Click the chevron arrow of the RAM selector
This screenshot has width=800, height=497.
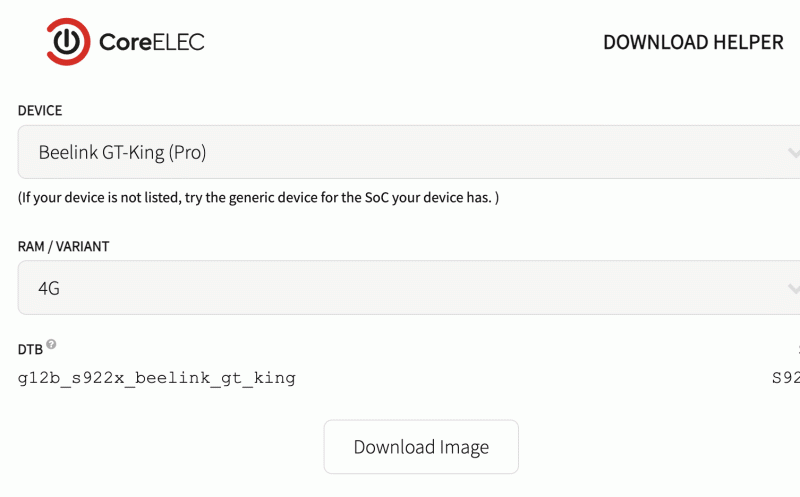click(x=794, y=289)
